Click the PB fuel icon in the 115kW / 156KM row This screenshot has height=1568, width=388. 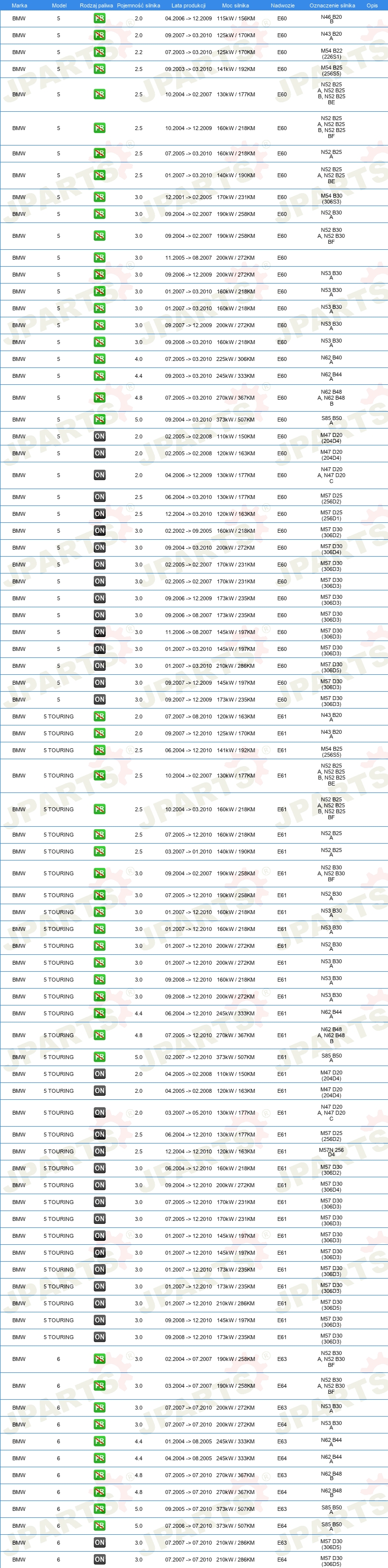coord(99,18)
